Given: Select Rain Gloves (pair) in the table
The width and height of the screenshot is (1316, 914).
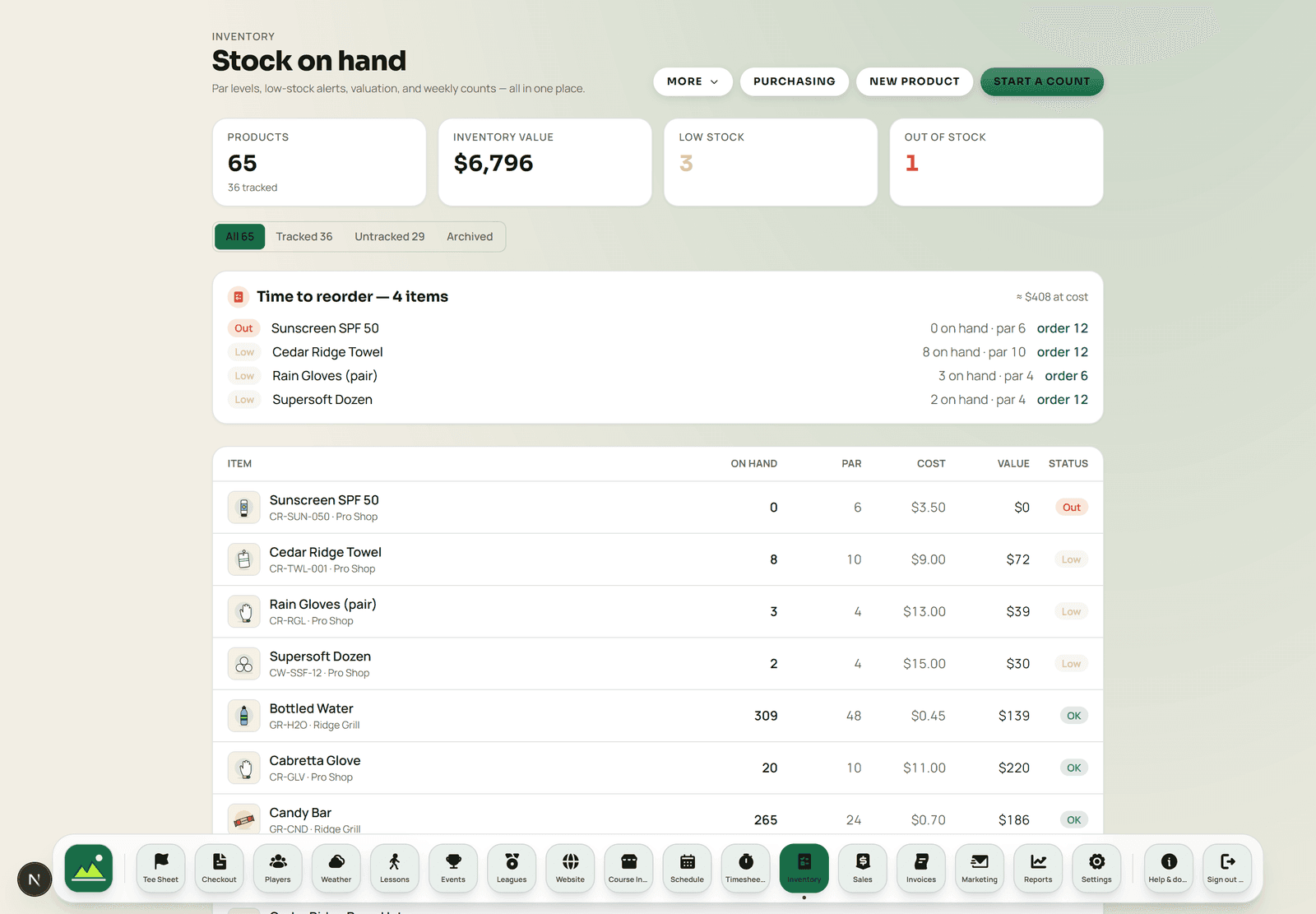Looking at the screenshot, I should 658,611.
